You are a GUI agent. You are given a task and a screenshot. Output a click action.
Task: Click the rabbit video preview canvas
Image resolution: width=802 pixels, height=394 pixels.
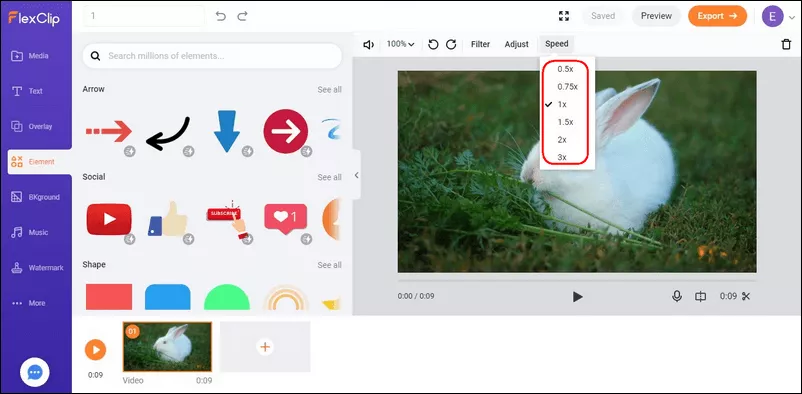[576, 171]
